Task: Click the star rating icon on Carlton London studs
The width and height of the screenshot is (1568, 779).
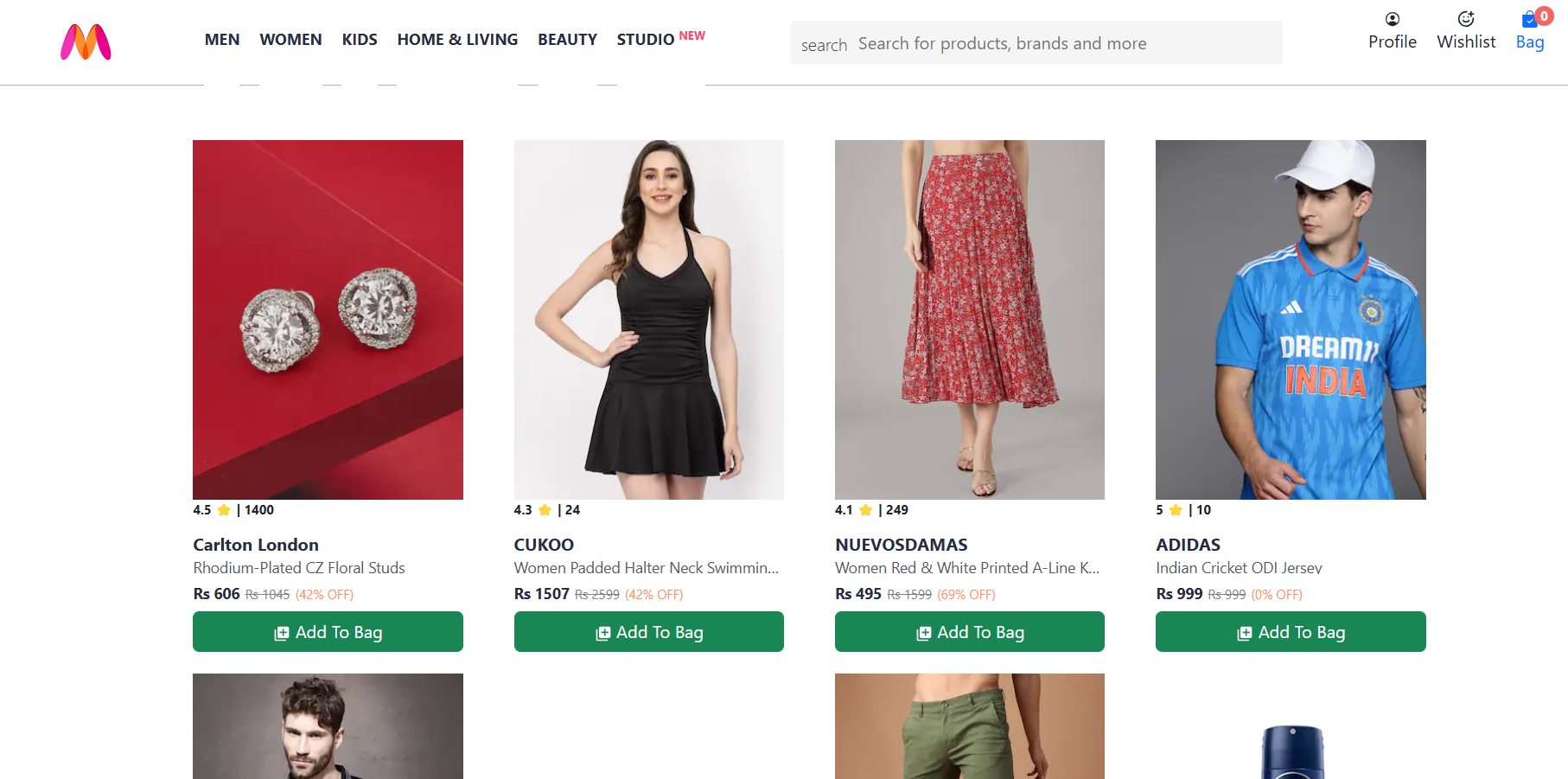Action: click(x=225, y=510)
